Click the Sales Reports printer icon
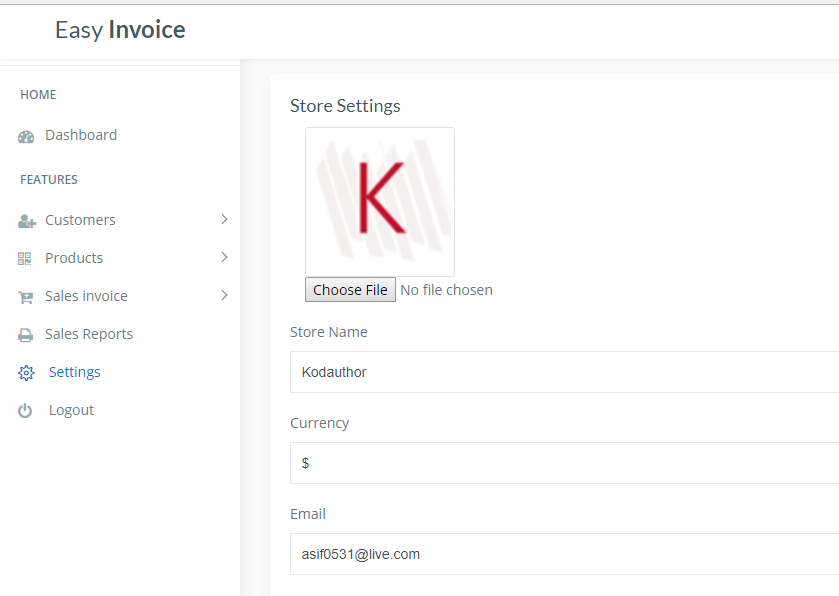Screen dimensions: 839x596 click(25, 335)
